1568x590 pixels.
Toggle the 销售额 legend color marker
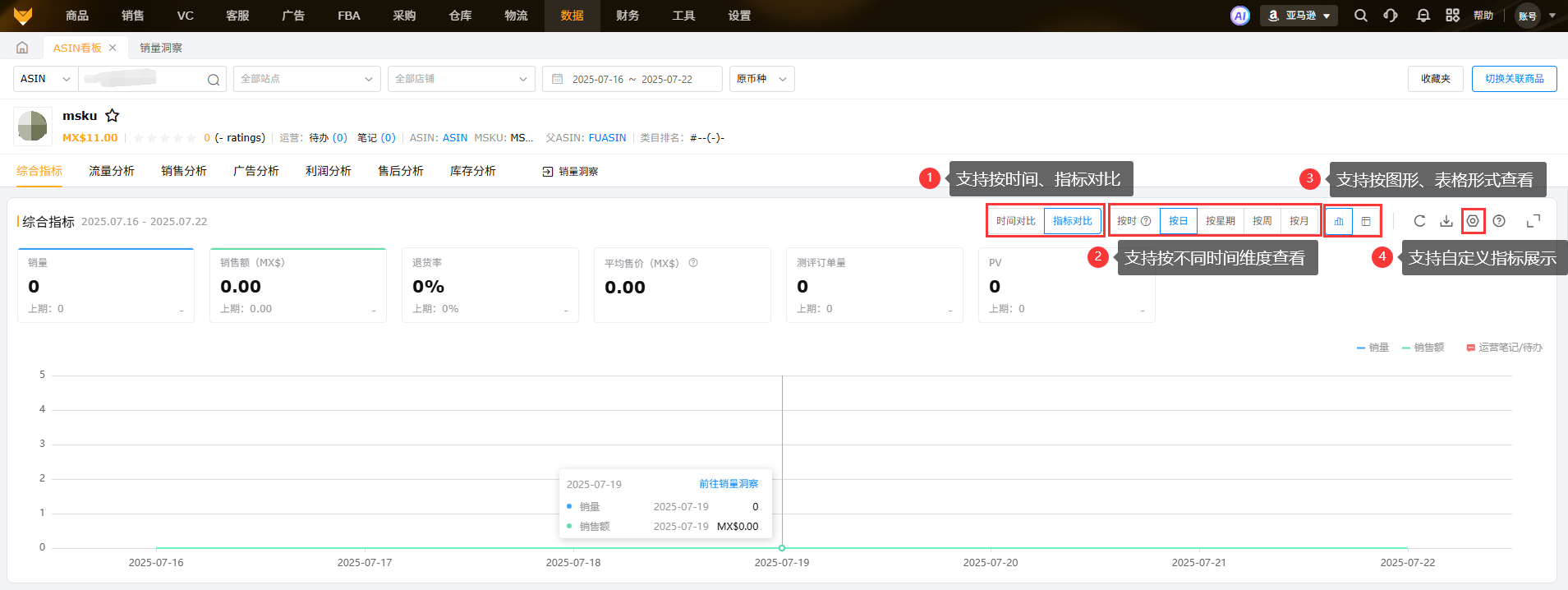point(1406,348)
